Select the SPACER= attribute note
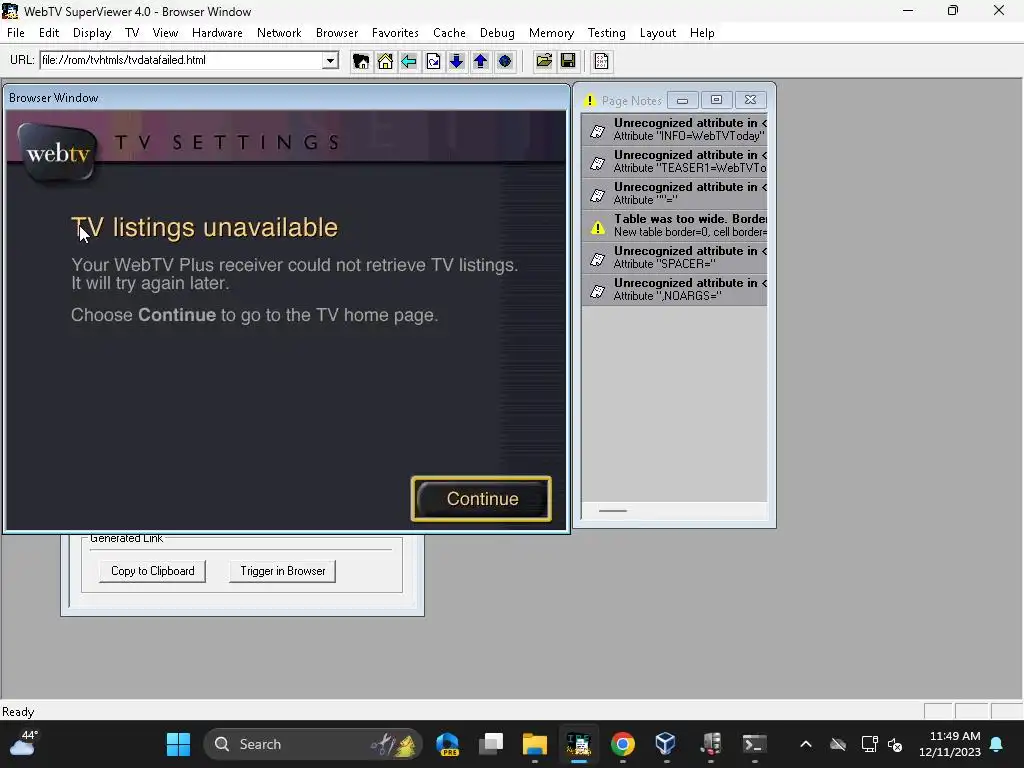1024x768 pixels. click(674, 257)
